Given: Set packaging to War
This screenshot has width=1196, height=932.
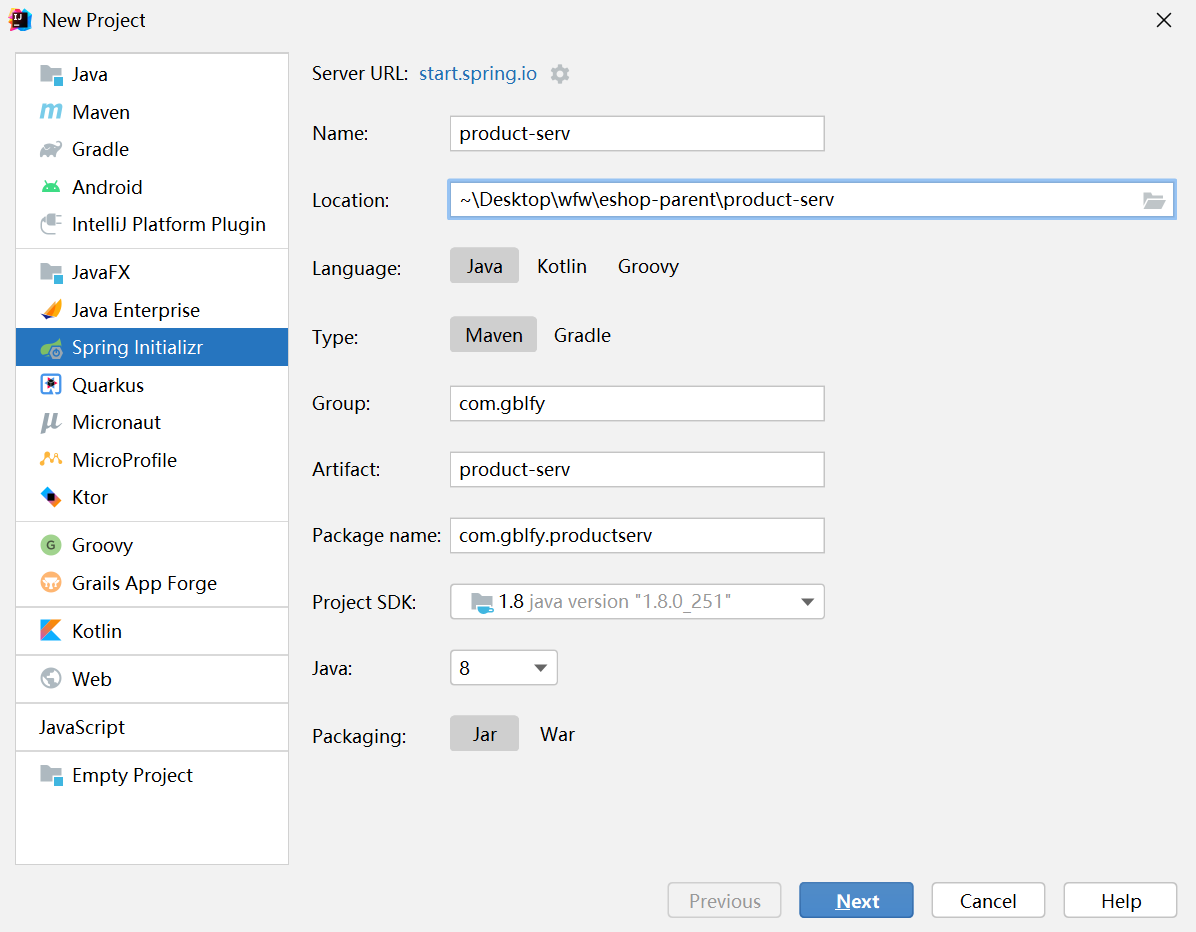Looking at the screenshot, I should click(557, 734).
